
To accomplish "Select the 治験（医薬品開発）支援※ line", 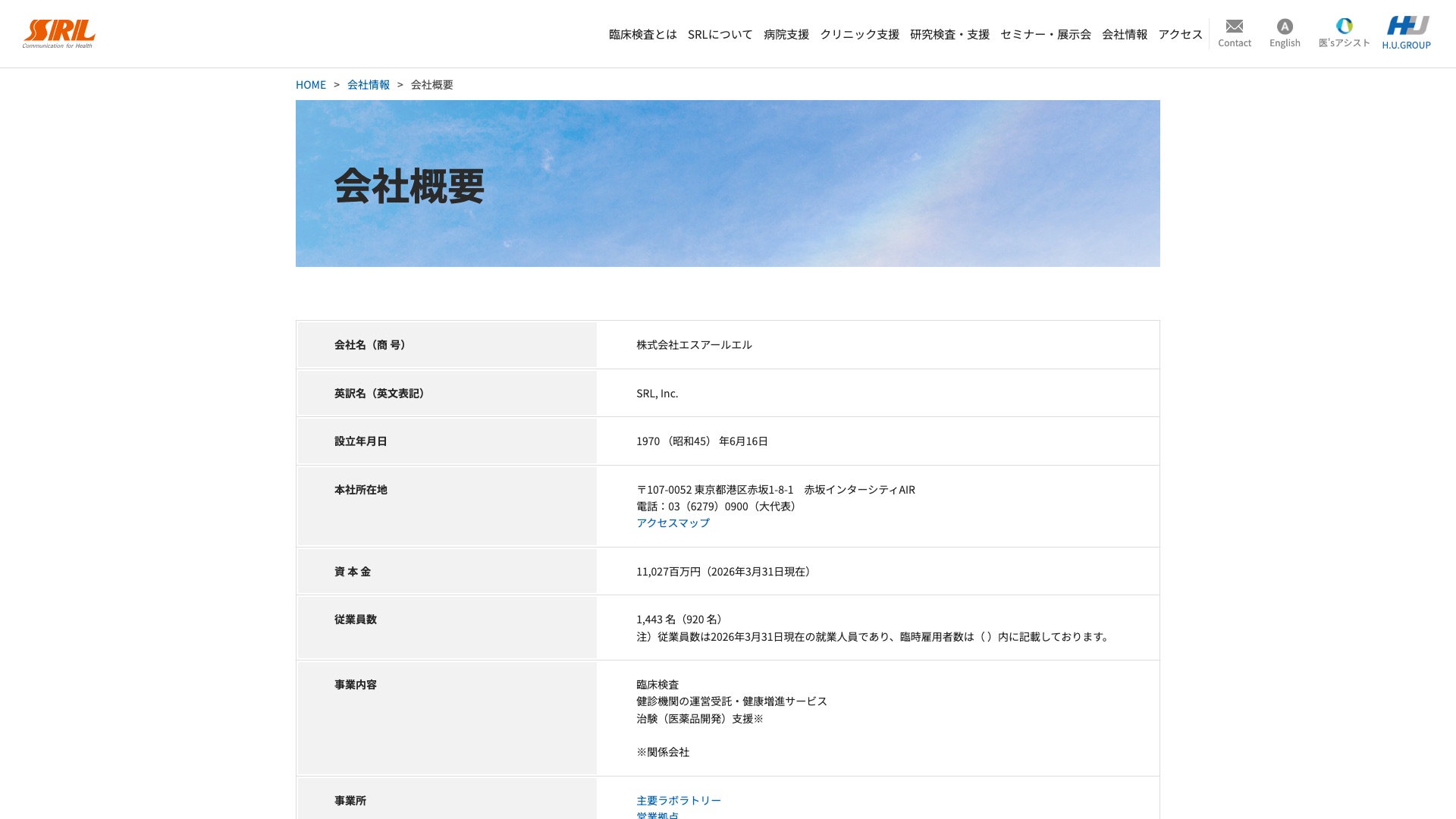I will tap(700, 718).
